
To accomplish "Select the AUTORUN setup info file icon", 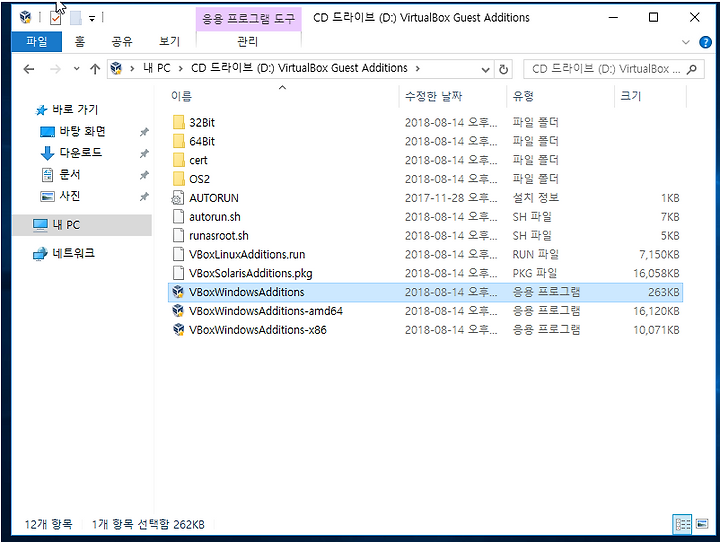I will click(178, 198).
